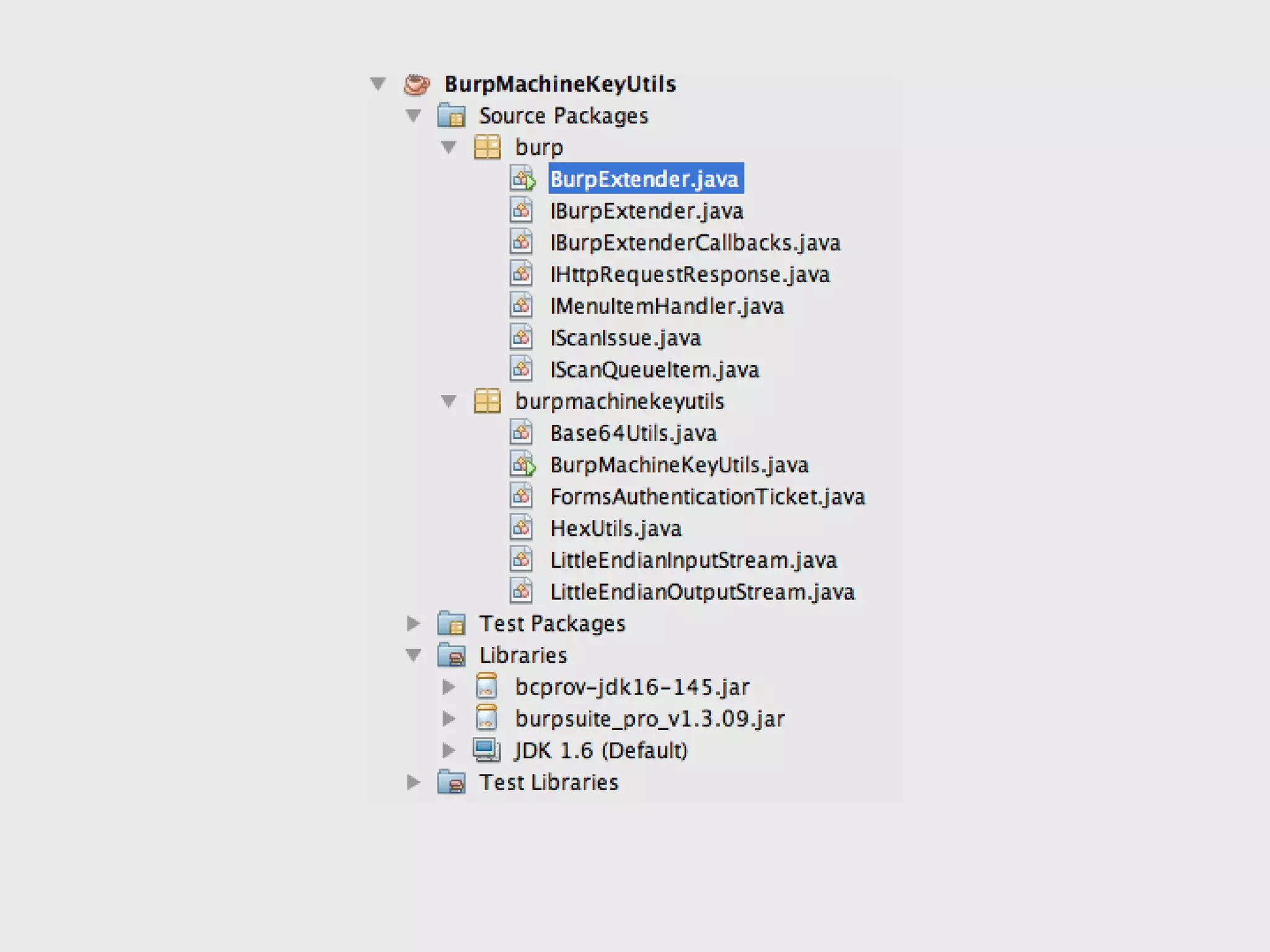Collapse the BurpMachineKeyUtils project node
The image size is (1270, 952).
378,84
